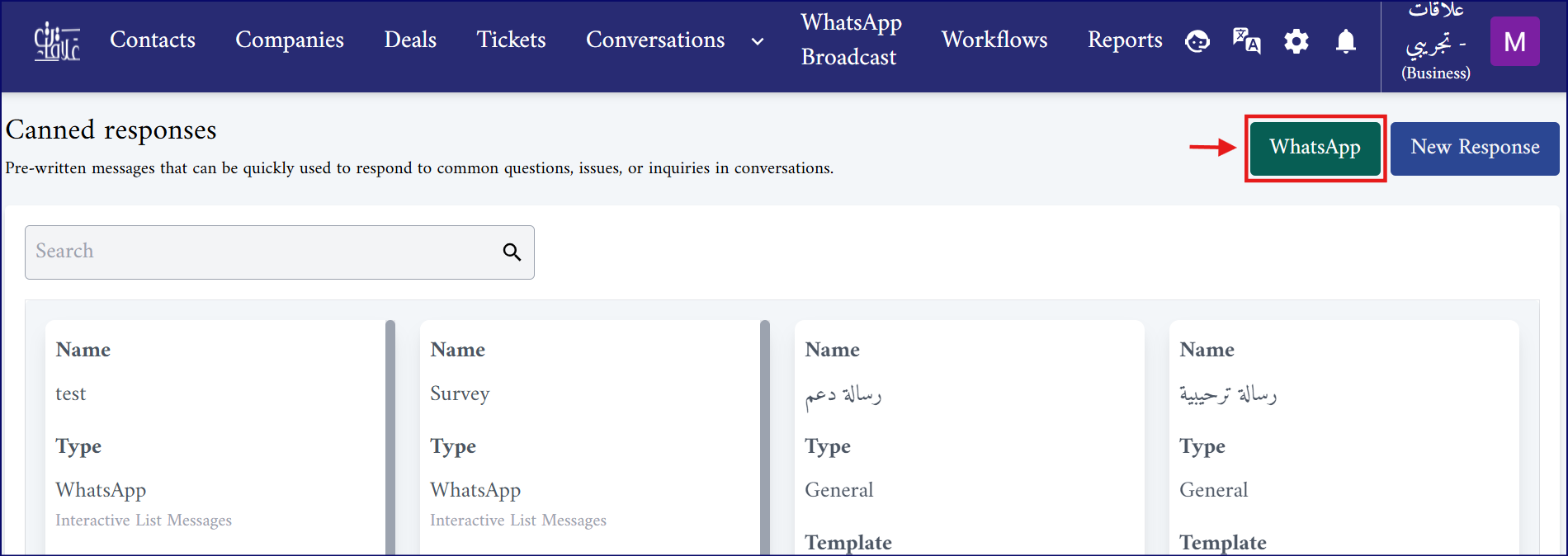Open the chatbot face icon

click(x=1197, y=40)
